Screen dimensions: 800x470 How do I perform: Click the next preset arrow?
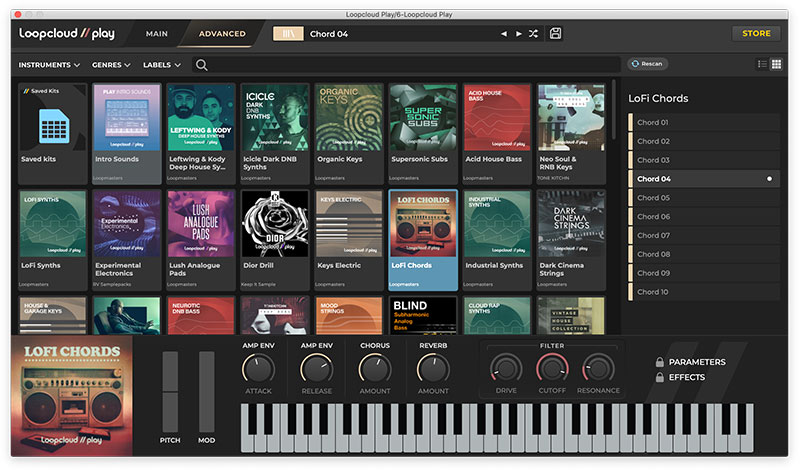[x=518, y=34]
